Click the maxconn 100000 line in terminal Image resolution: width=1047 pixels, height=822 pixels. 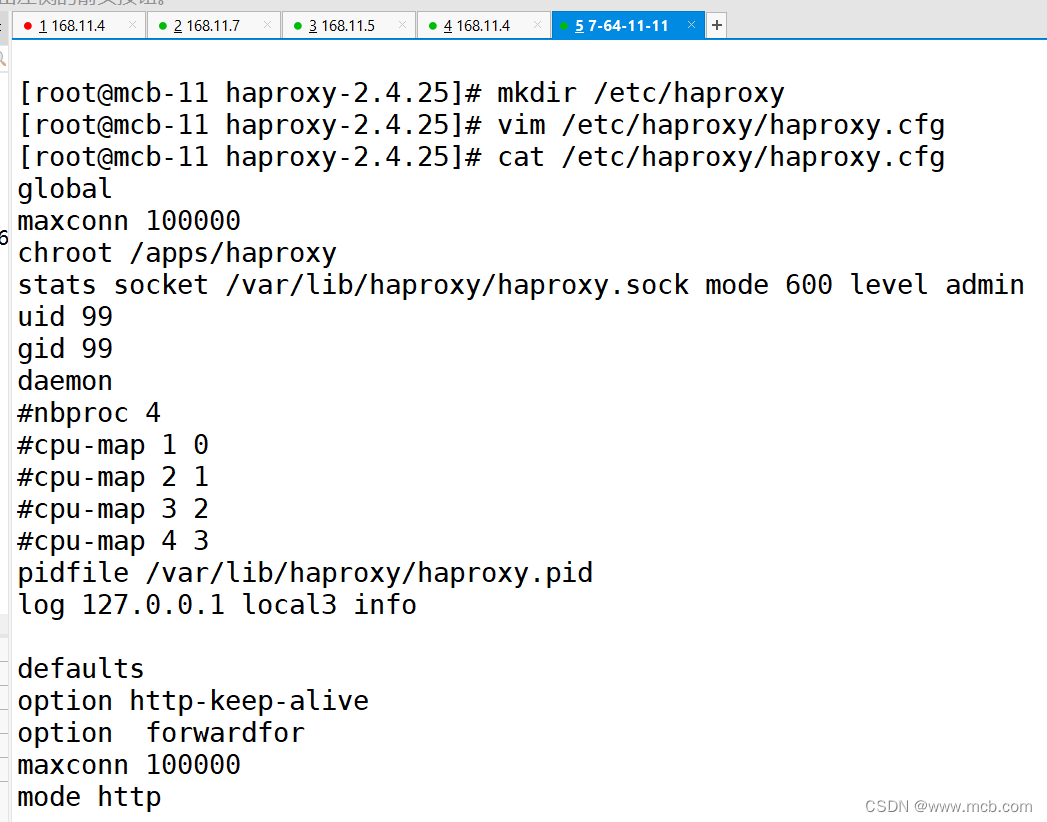tap(127, 220)
